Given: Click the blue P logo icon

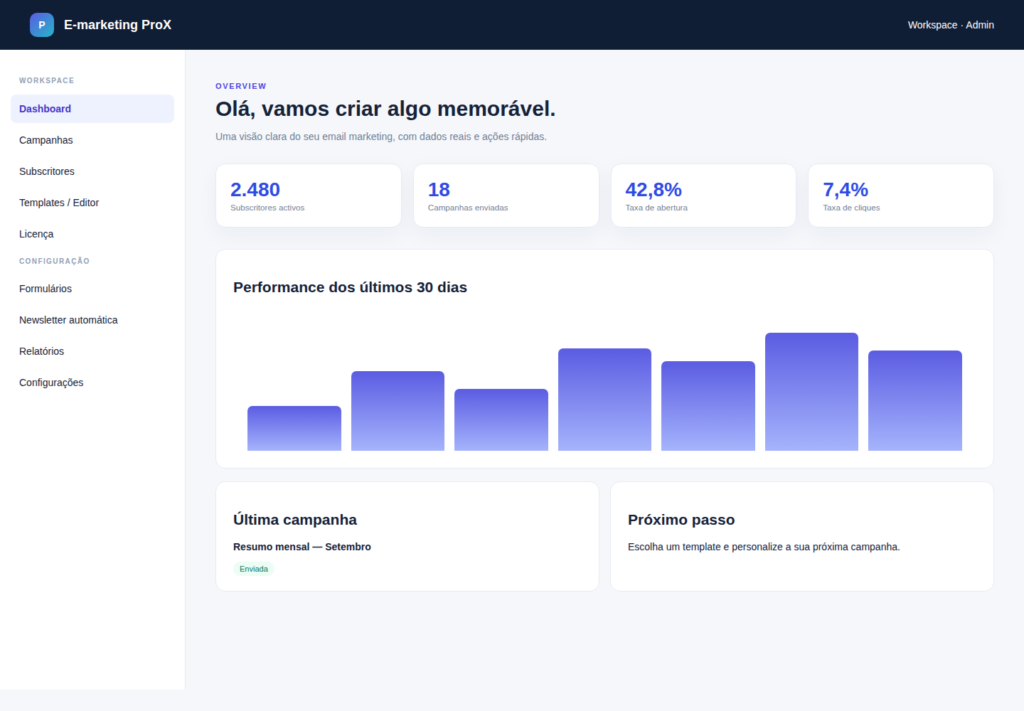Looking at the screenshot, I should point(42,25).
